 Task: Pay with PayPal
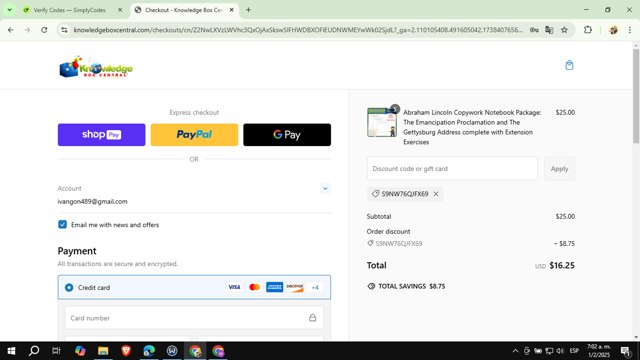194,135
